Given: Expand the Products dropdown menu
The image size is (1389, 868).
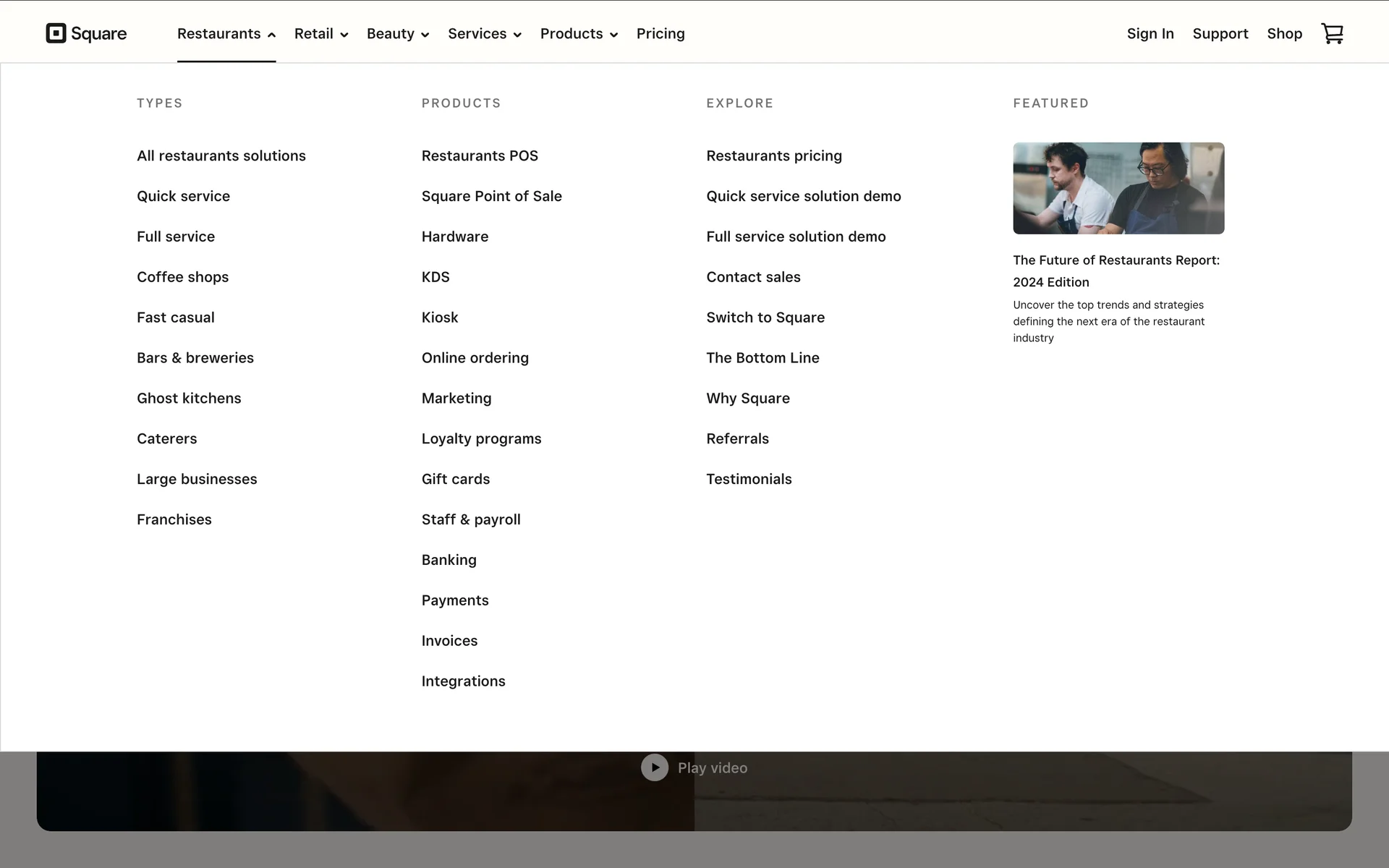Looking at the screenshot, I should pos(578,34).
